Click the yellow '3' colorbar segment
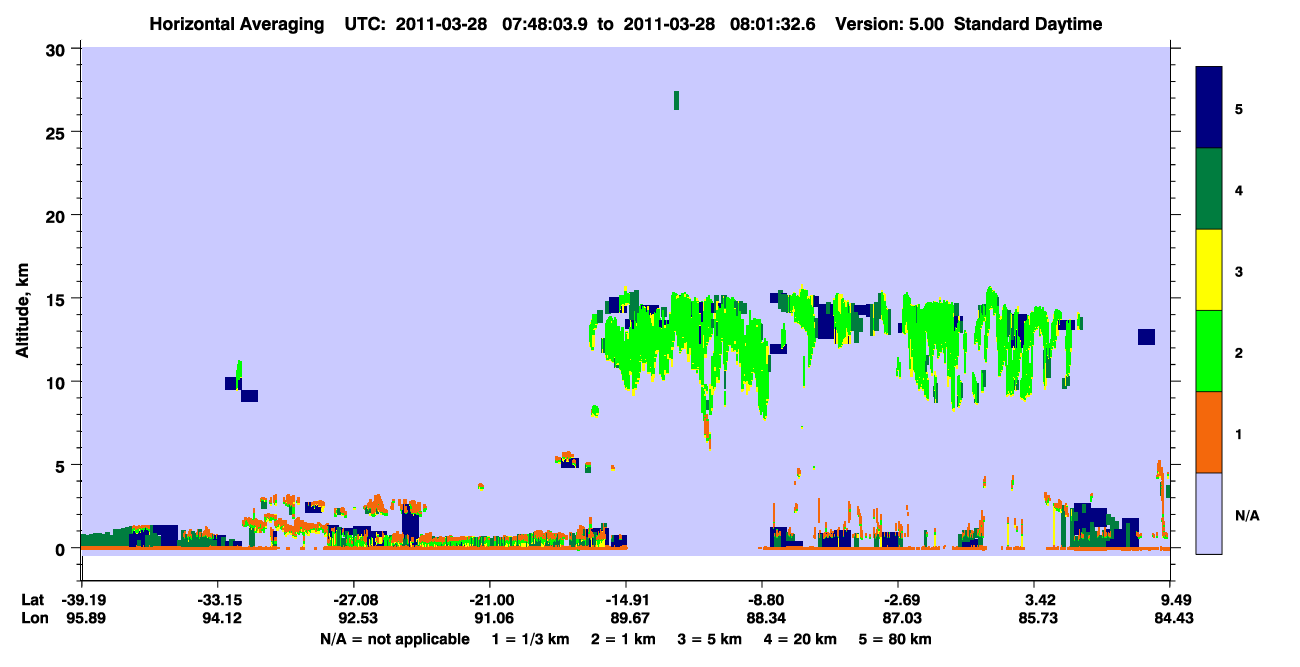Screen dimensions: 1300x667 pos(1209,270)
